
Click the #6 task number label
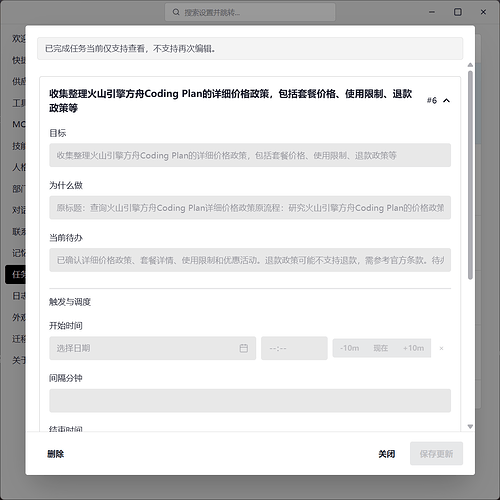pyautogui.click(x=432, y=100)
